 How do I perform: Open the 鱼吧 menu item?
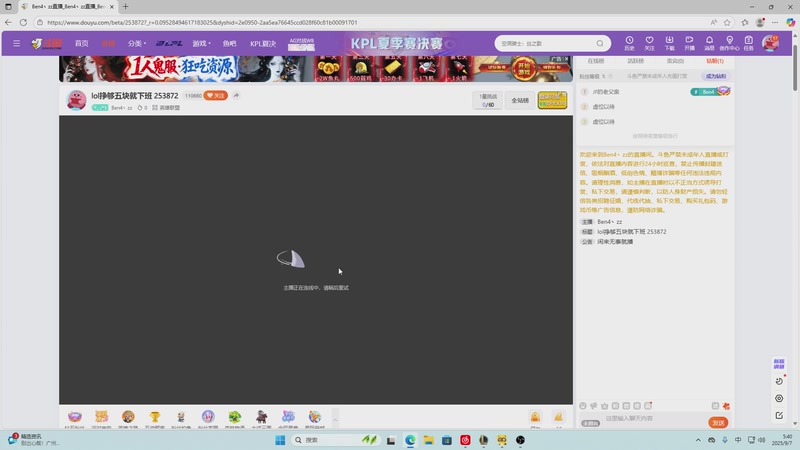click(230, 43)
